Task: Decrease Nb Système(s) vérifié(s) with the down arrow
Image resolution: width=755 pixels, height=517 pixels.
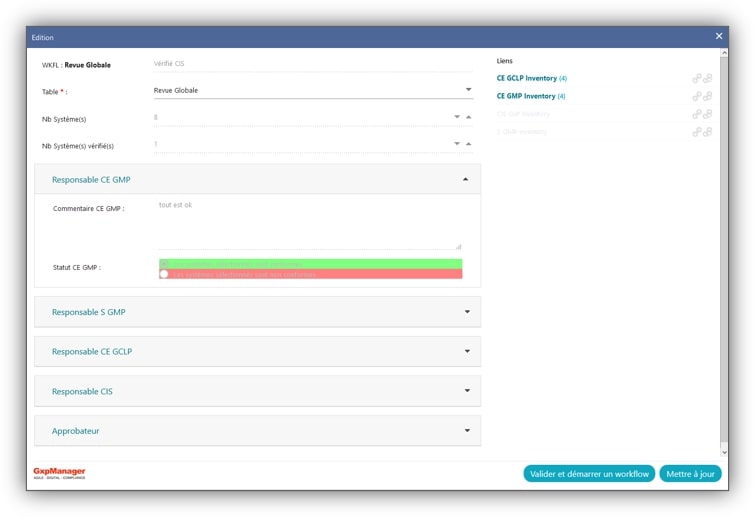Action: 457,144
